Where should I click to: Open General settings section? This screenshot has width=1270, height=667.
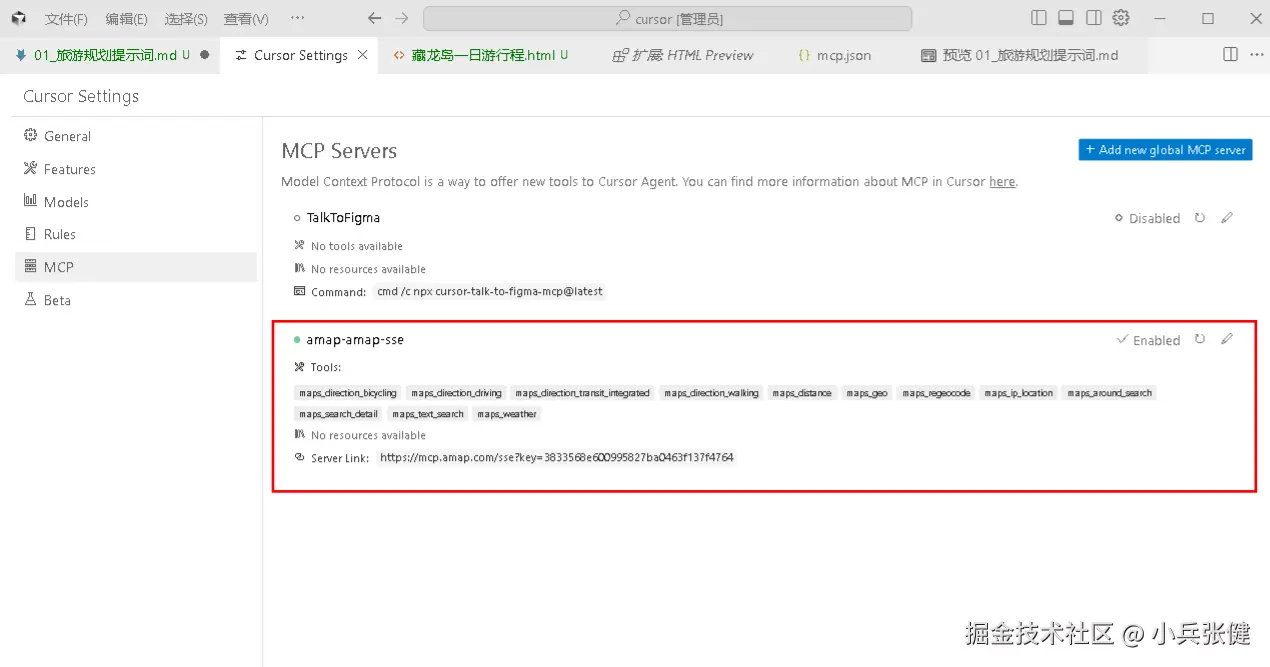(x=136, y=136)
